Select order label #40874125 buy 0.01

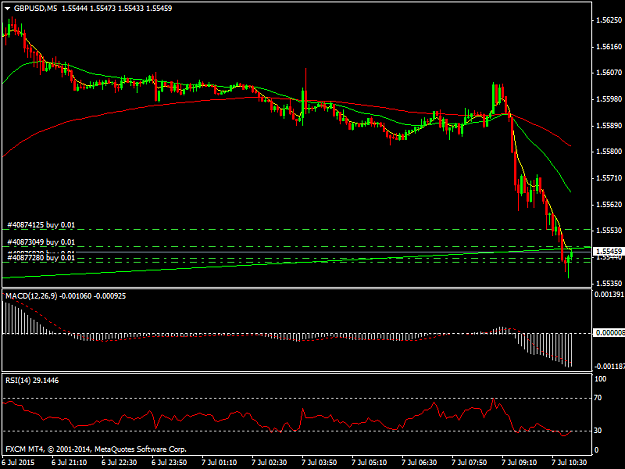[41, 225]
